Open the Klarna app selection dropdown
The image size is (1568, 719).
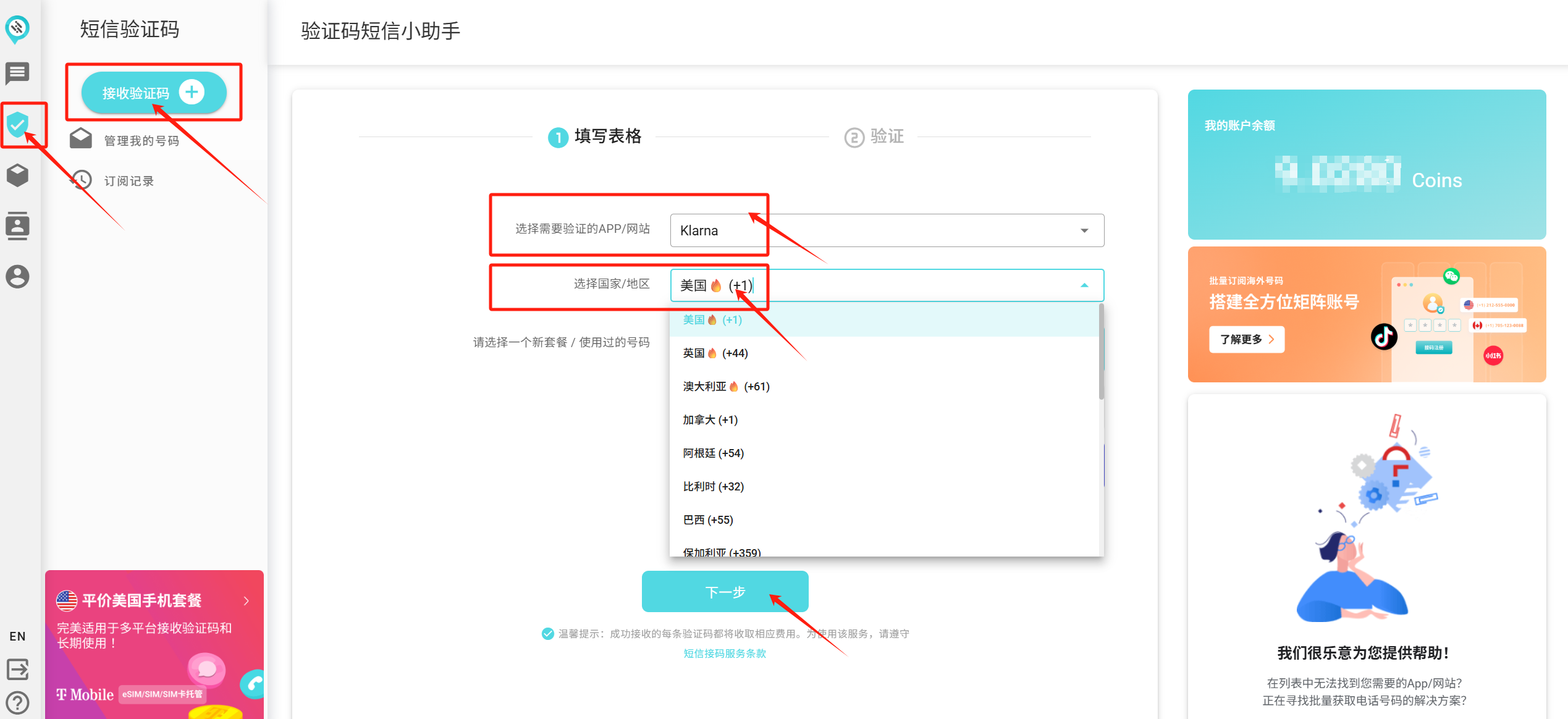[x=887, y=230]
